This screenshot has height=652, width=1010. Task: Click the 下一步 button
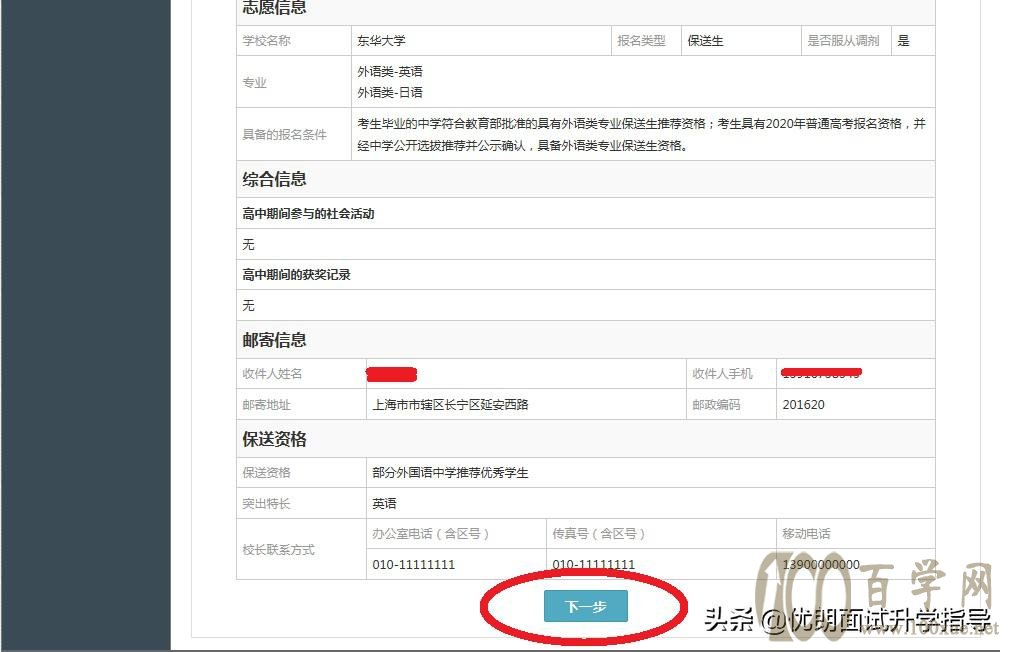[586, 606]
